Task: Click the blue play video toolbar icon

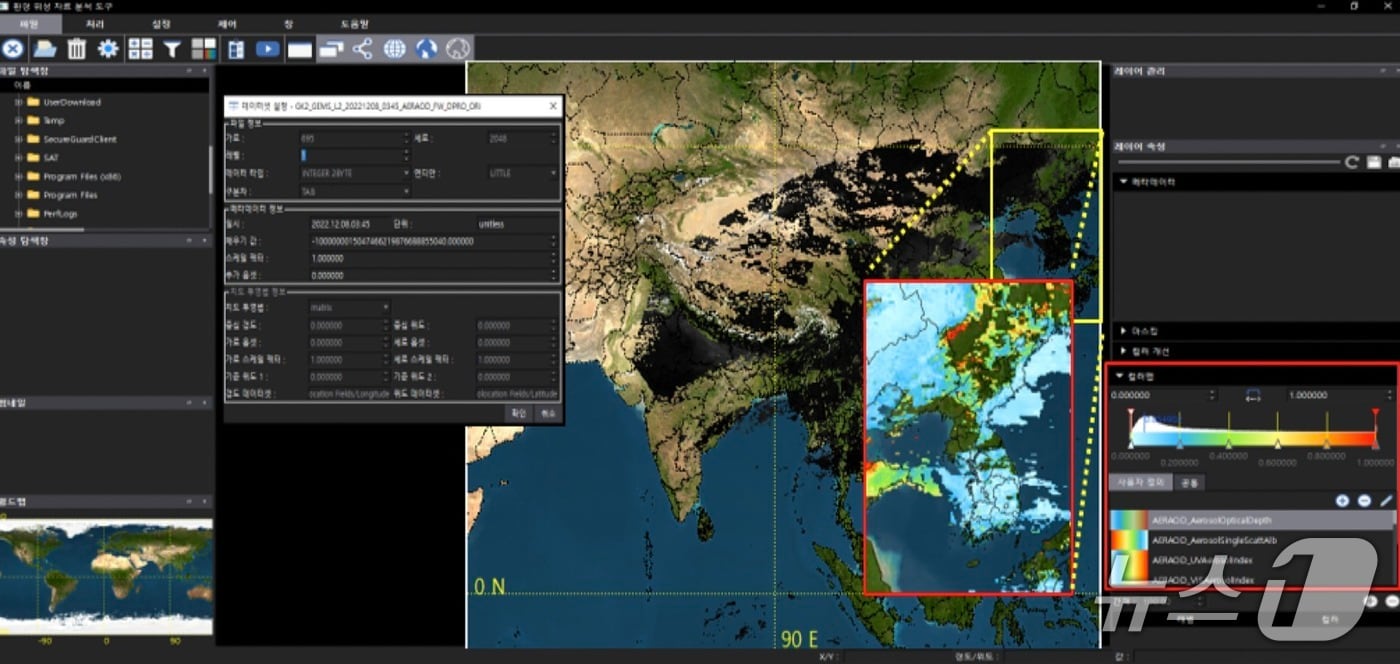Action: (267, 48)
